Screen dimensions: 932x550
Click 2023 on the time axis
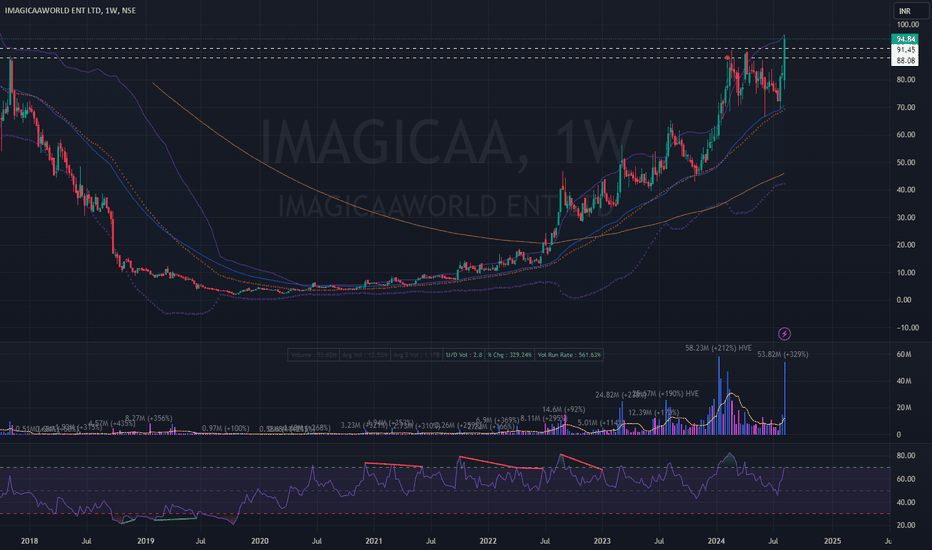602,541
